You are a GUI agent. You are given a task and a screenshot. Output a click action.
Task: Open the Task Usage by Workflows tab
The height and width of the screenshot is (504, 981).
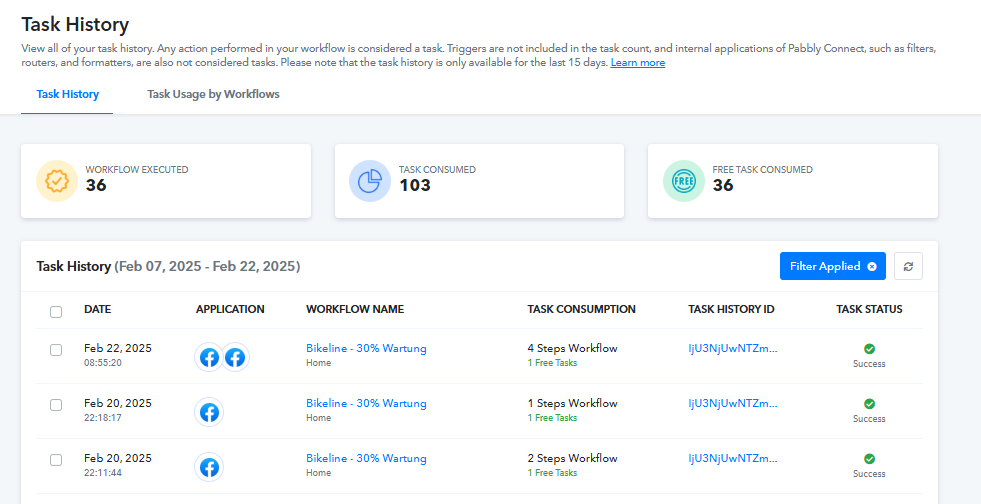213,94
